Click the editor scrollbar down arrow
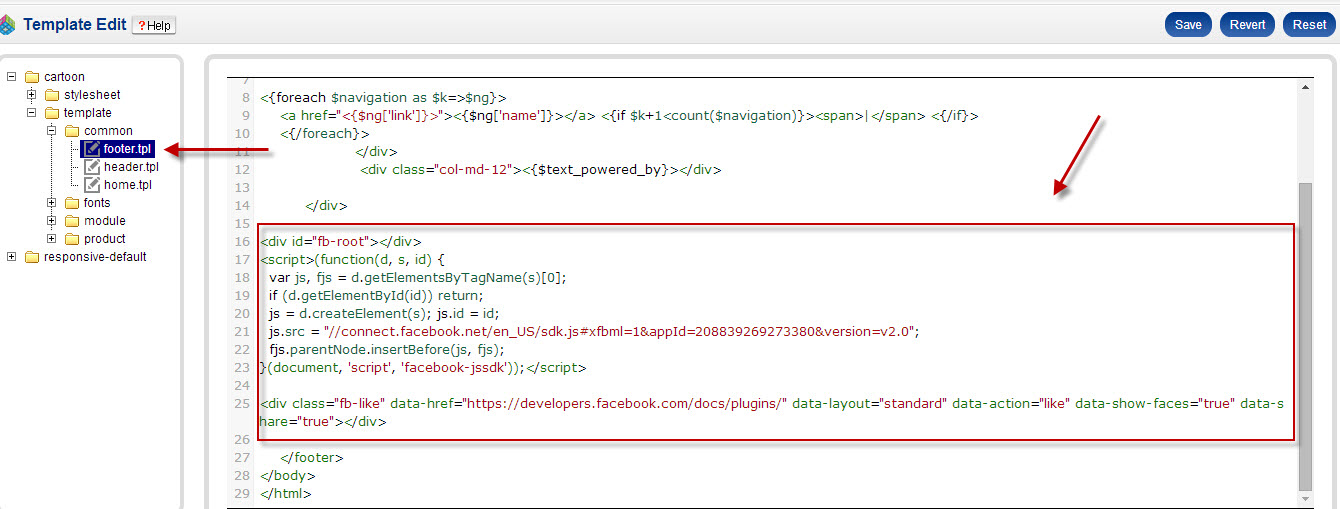Screen dimensions: 1340x509 coord(1306,497)
